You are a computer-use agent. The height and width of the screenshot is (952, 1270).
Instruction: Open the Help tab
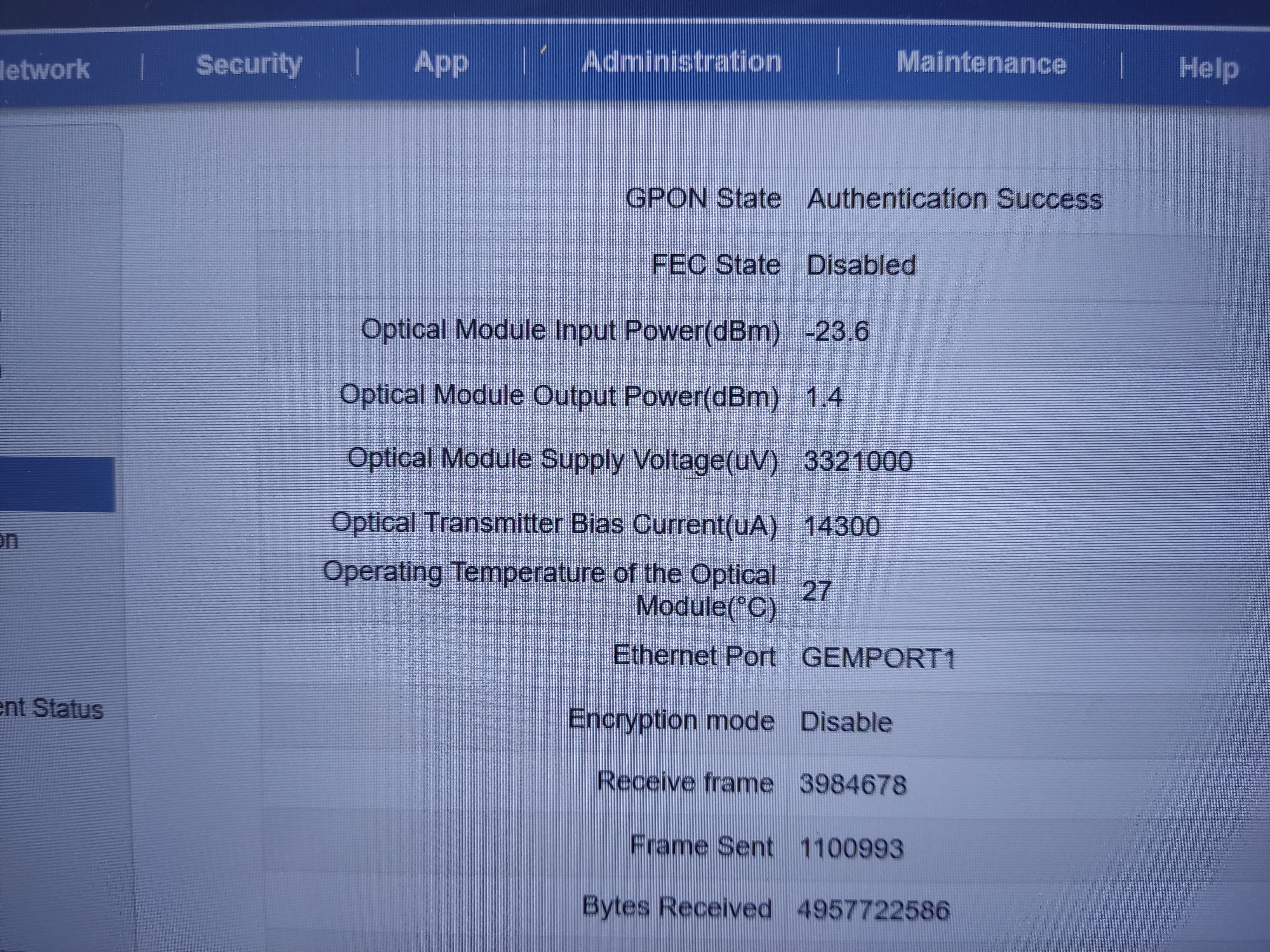pyautogui.click(x=1208, y=68)
